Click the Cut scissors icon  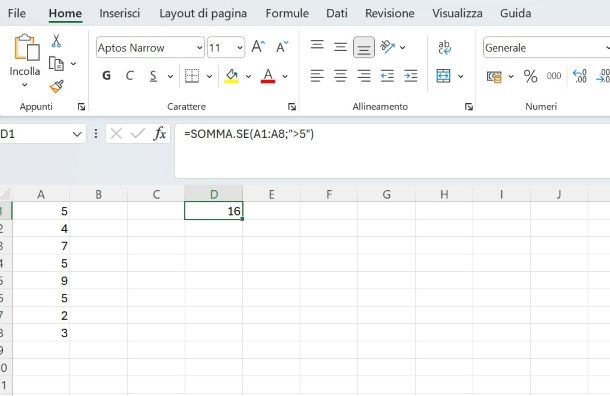(x=56, y=41)
